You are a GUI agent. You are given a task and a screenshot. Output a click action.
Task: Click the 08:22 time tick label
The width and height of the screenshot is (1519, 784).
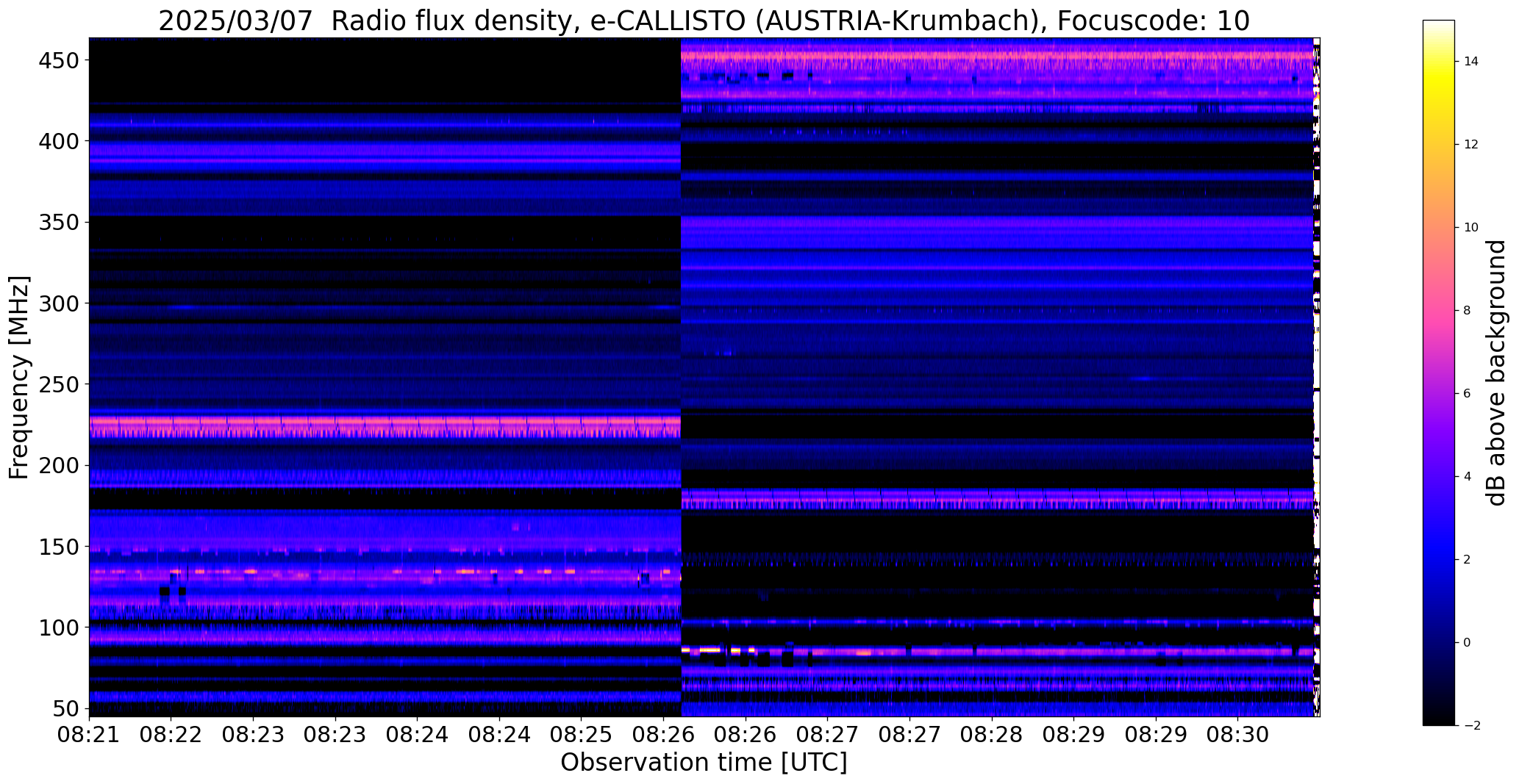tap(171, 734)
